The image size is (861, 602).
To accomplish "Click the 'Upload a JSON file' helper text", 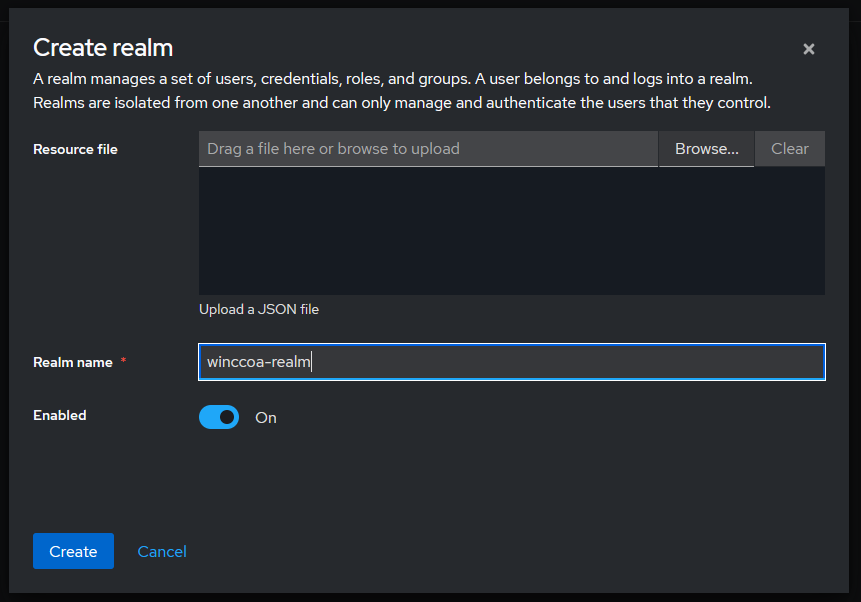I will coord(259,309).
